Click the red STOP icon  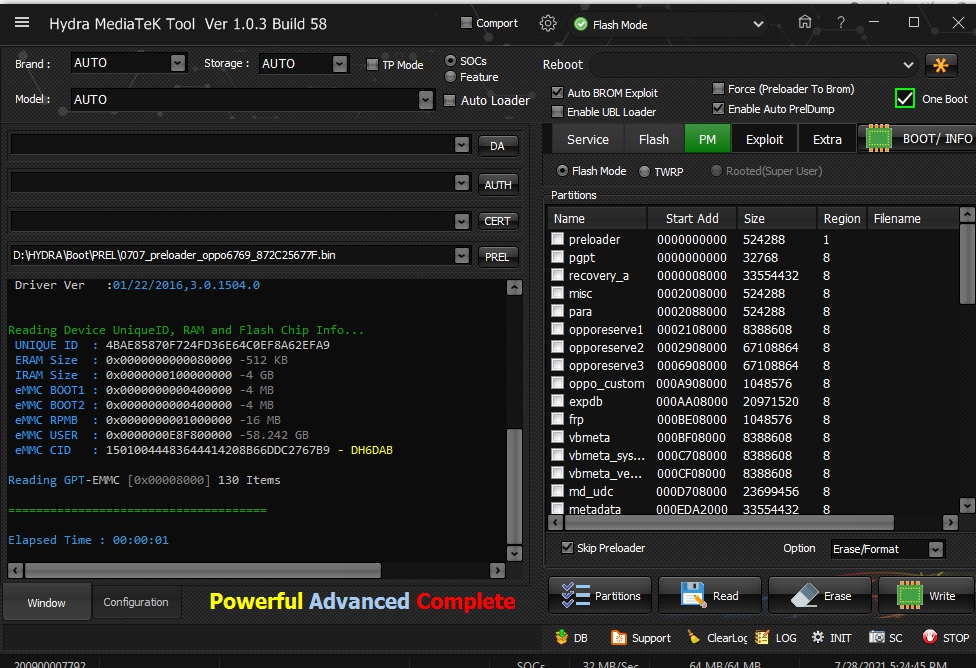pos(930,637)
